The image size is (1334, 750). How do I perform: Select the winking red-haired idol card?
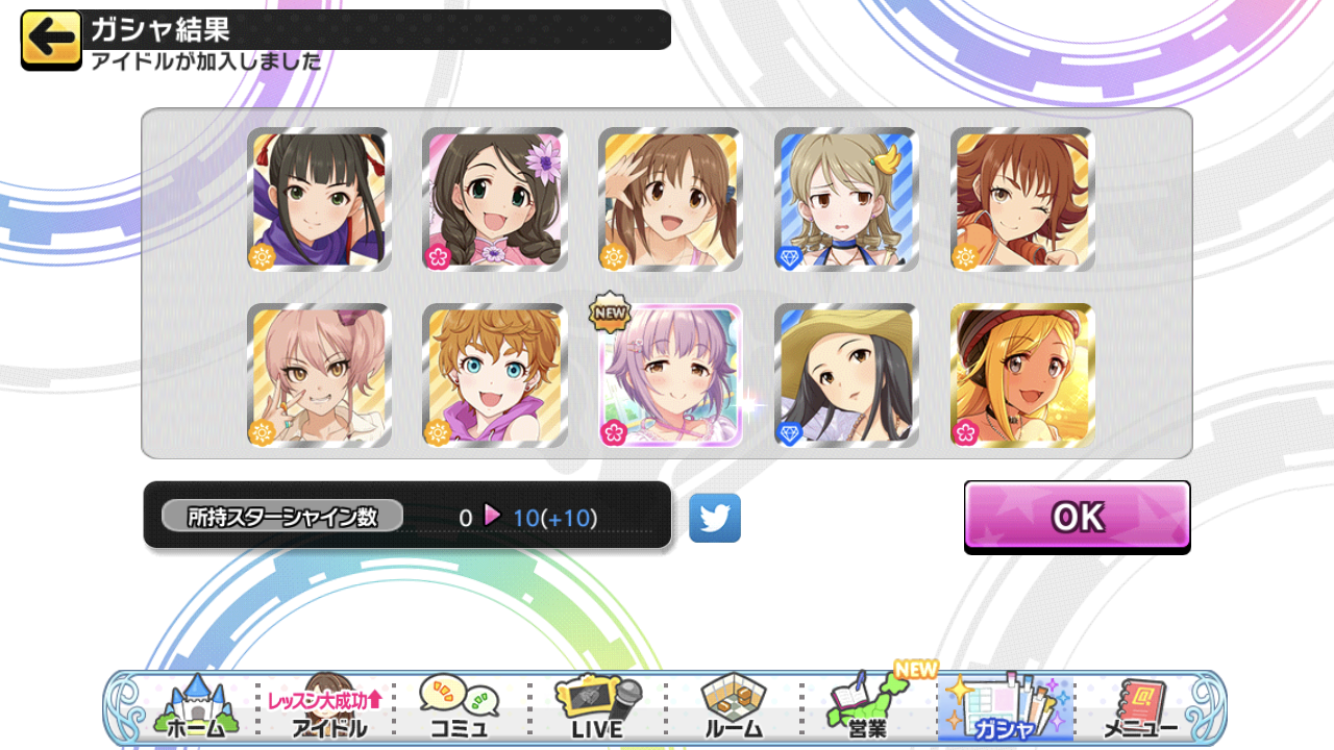(1022, 200)
